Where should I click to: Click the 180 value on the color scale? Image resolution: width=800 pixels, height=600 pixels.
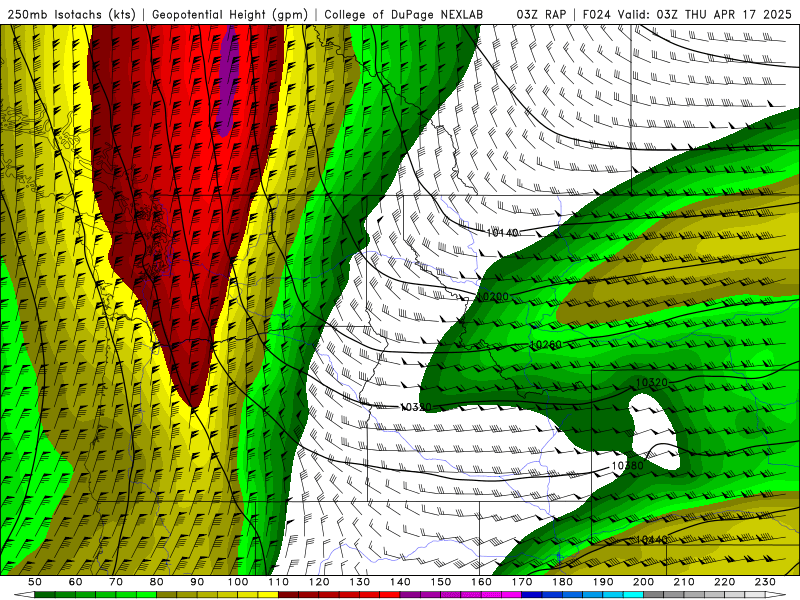[x=563, y=582]
